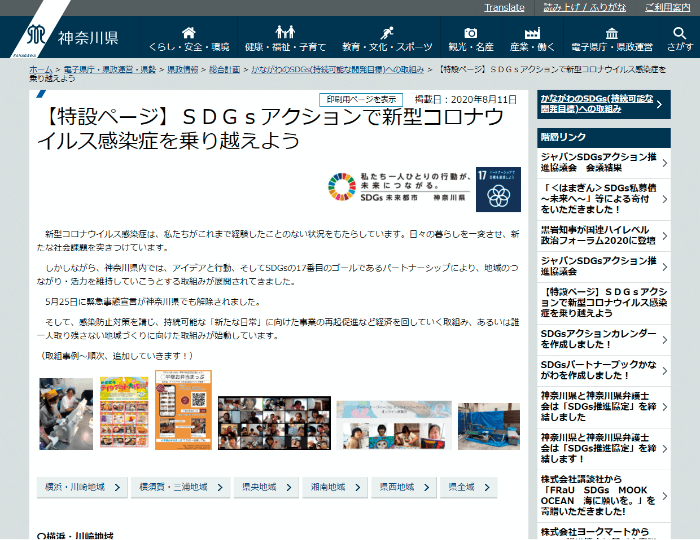
Task: Click the 神奈川県 site title
Action: [88, 37]
